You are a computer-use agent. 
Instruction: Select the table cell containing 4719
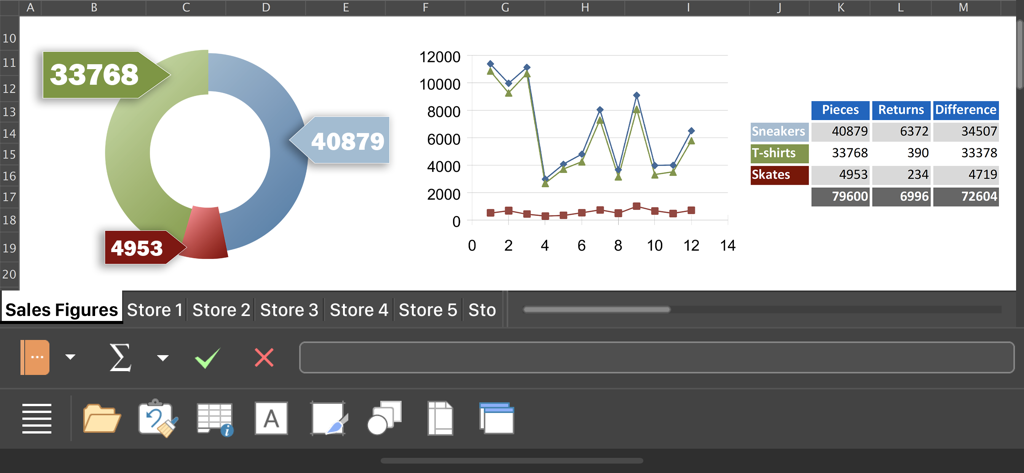(965, 175)
